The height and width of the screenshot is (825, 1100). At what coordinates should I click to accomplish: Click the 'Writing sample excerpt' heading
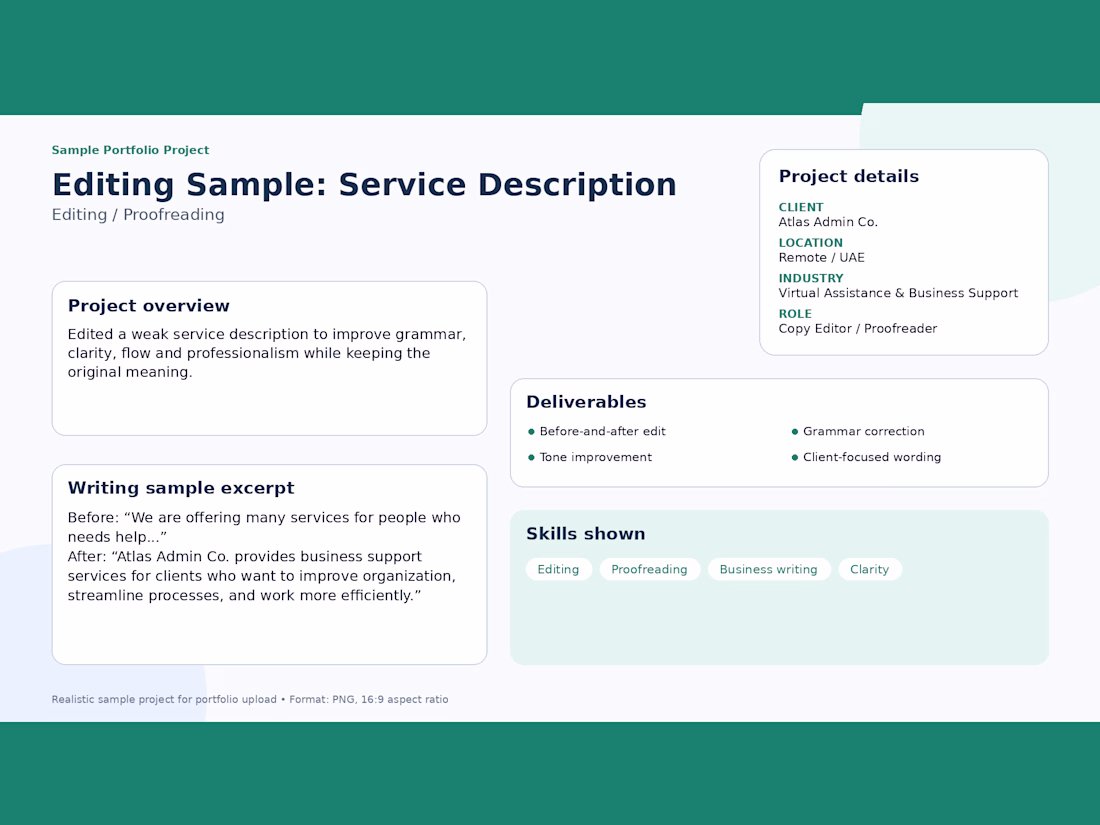click(181, 488)
